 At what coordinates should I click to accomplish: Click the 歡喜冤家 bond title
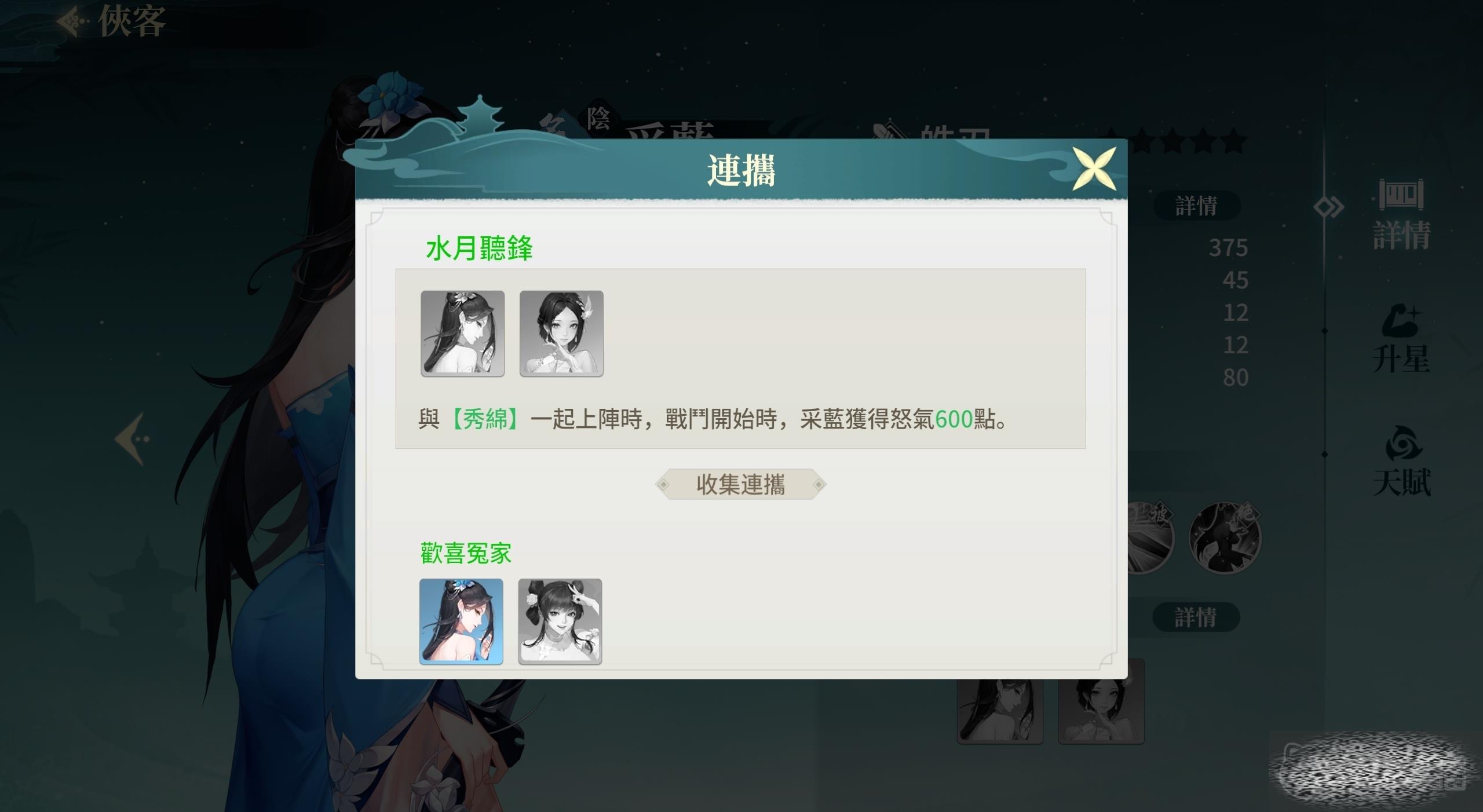(466, 553)
